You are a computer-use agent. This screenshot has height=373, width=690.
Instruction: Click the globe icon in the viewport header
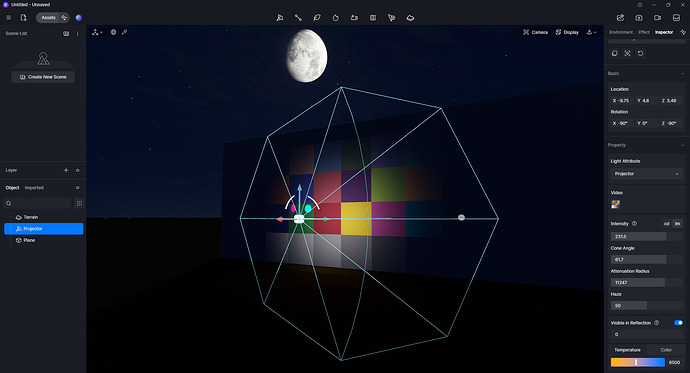tap(113, 32)
